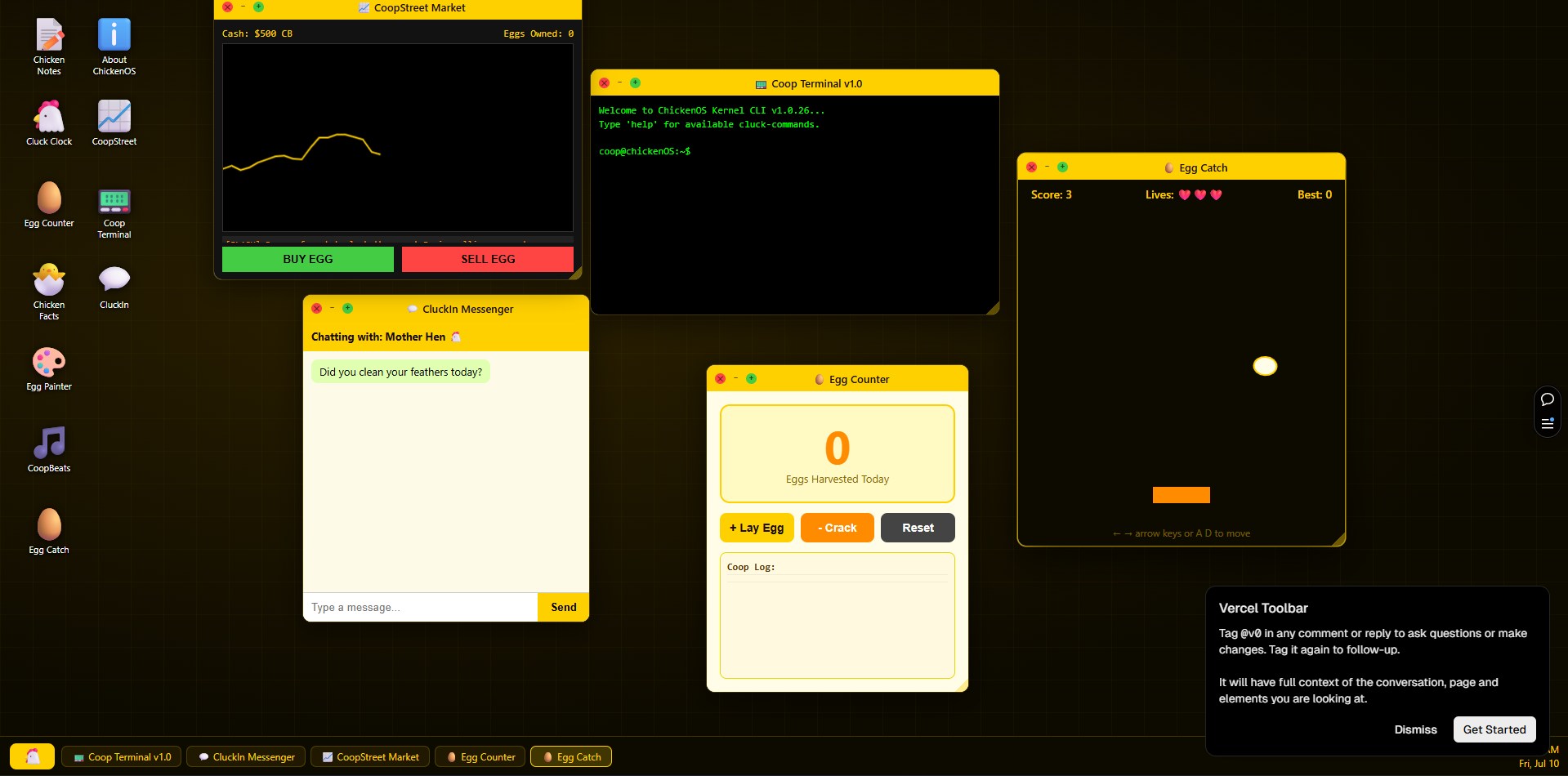
Task: Dismiss the Vercel Toolbar popup
Action: click(1415, 729)
